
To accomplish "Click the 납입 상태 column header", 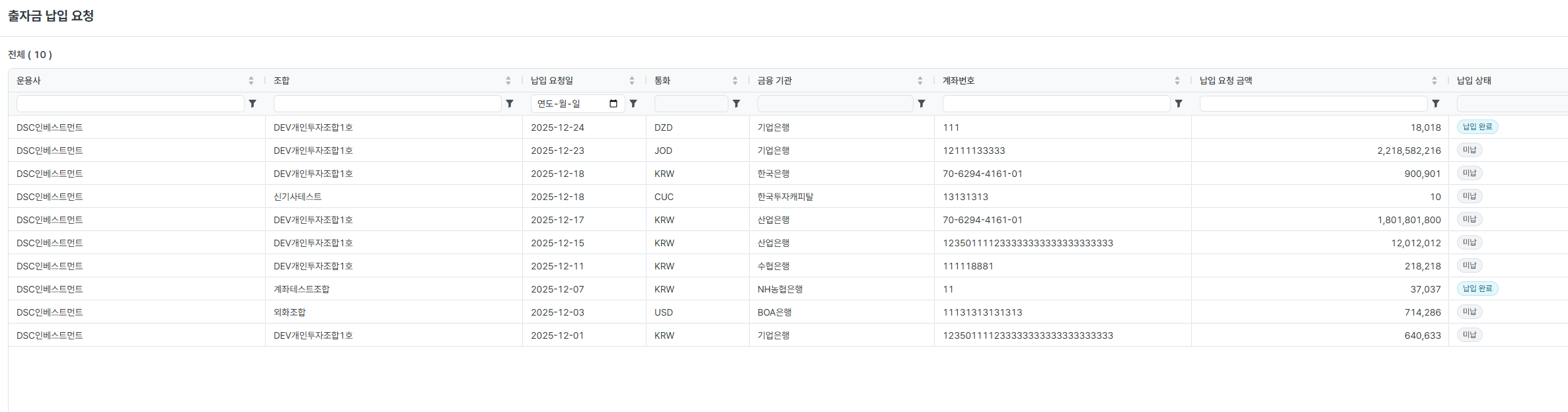I will pos(1474,81).
